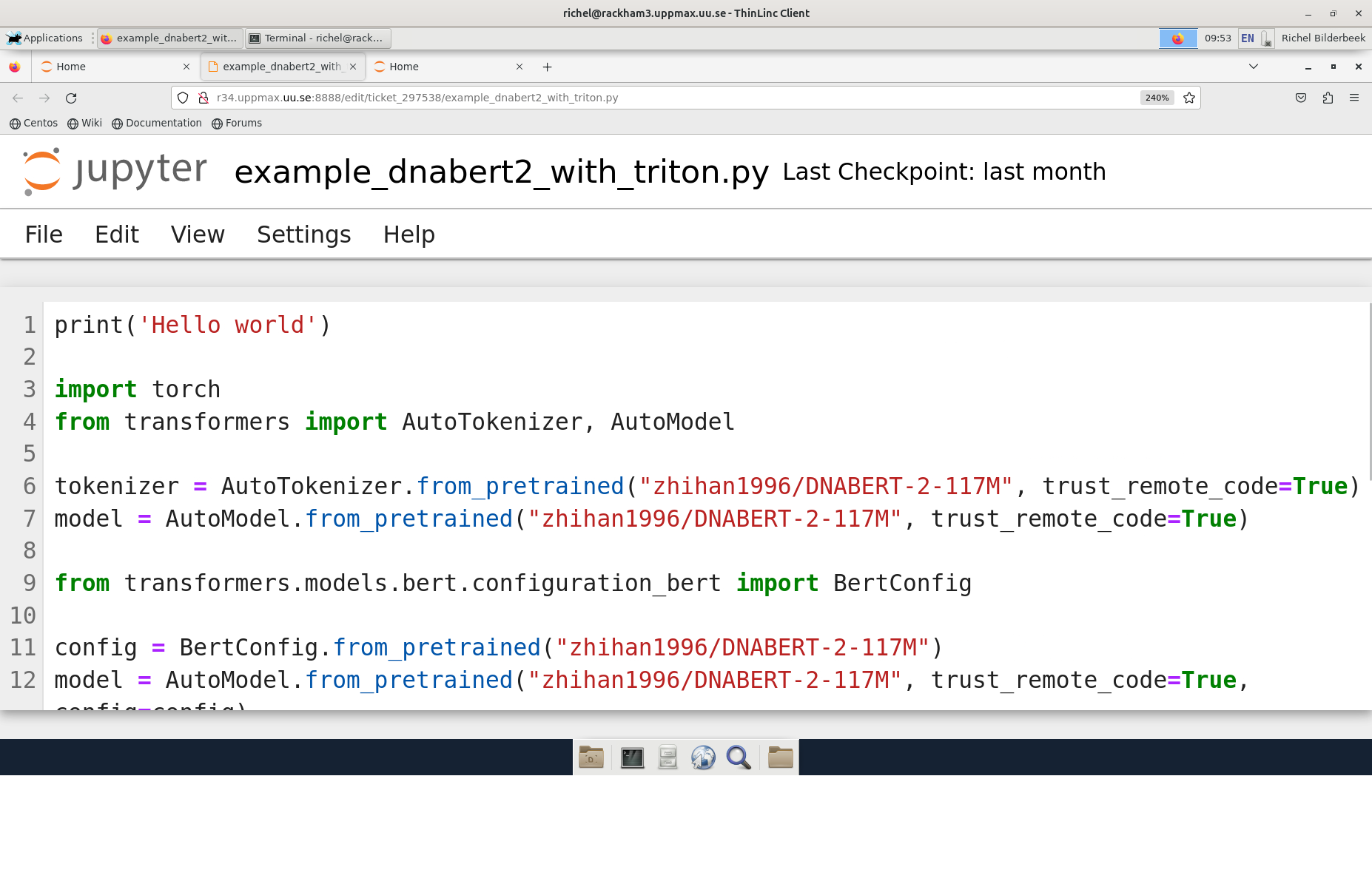Image resolution: width=1372 pixels, height=884 pixels.
Task: Click the new tab plus button
Action: point(548,67)
